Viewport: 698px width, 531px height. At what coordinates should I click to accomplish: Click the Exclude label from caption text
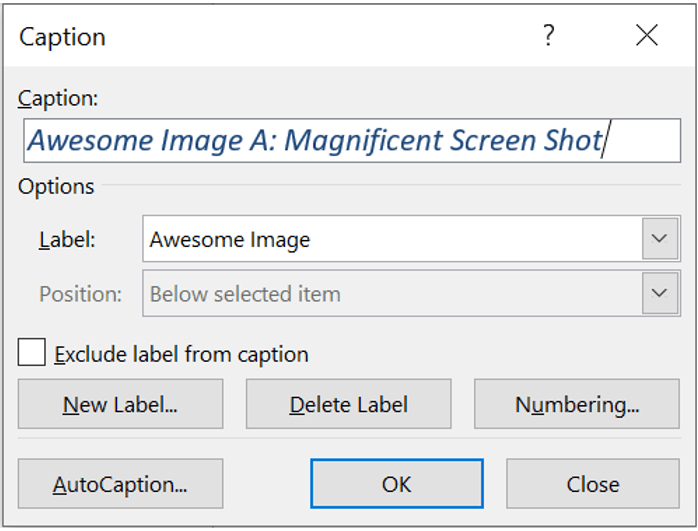pos(181,354)
